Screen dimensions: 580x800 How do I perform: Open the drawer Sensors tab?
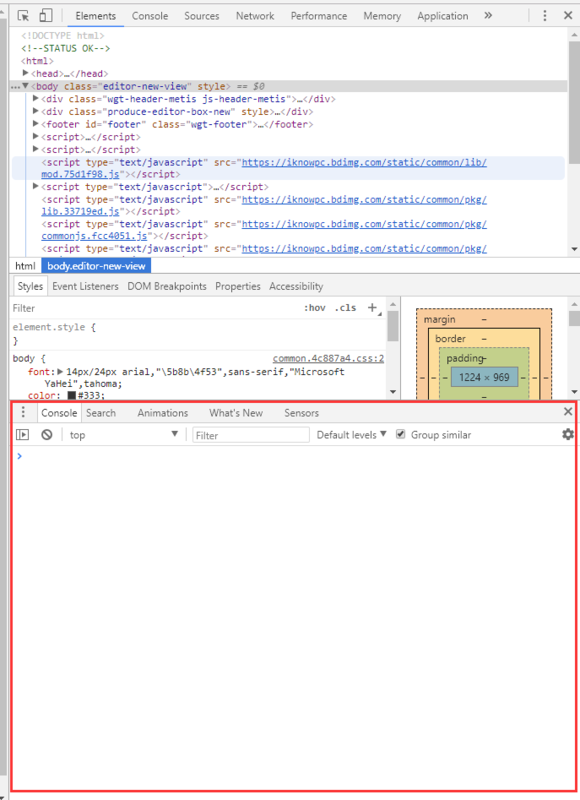[301, 413]
